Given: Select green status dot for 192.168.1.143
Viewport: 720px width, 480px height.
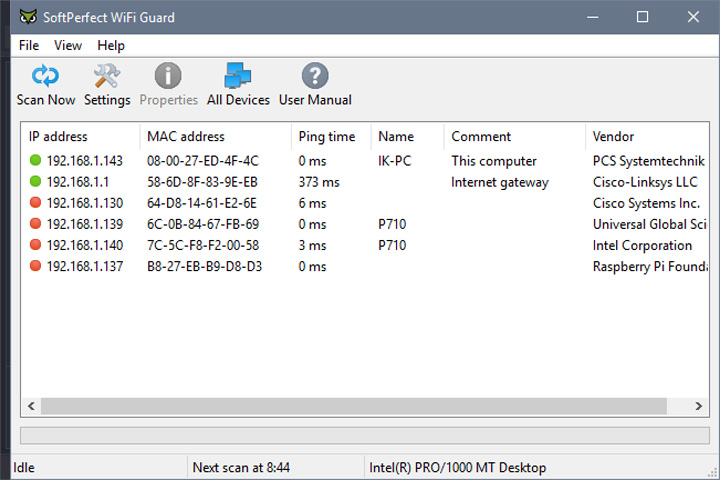Looking at the screenshot, I should tap(35, 160).
